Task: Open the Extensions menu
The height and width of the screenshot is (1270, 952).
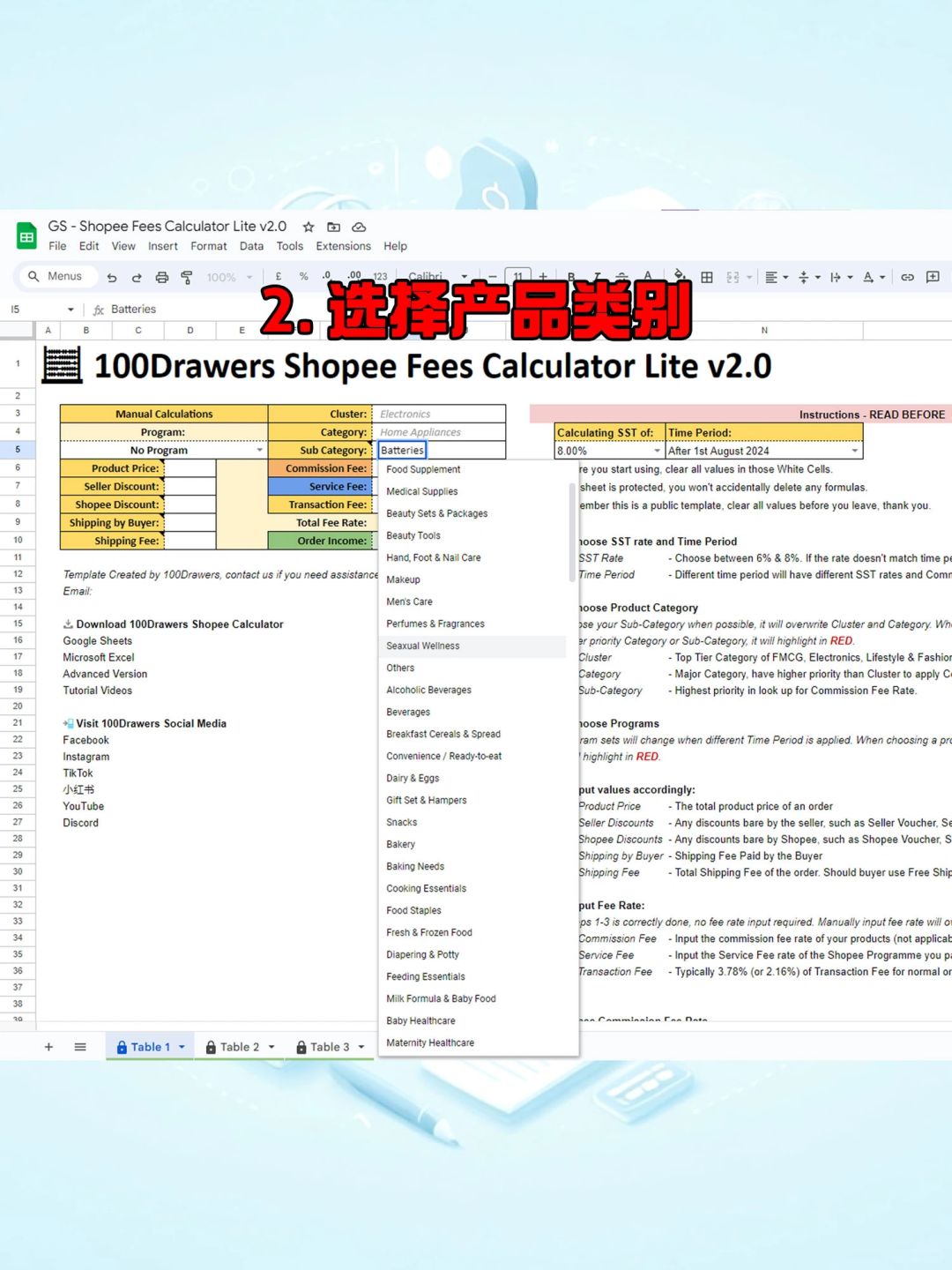Action: (344, 246)
